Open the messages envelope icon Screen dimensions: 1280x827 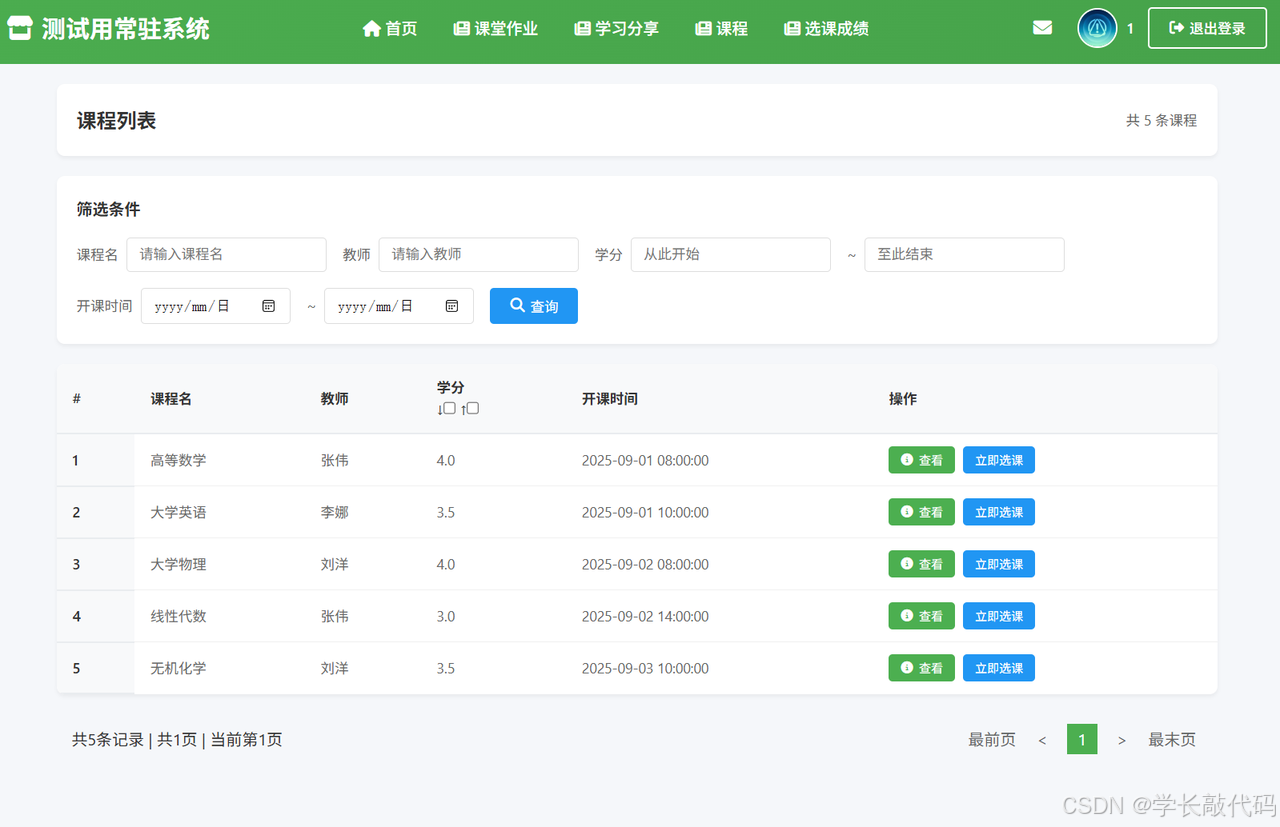tap(1042, 28)
